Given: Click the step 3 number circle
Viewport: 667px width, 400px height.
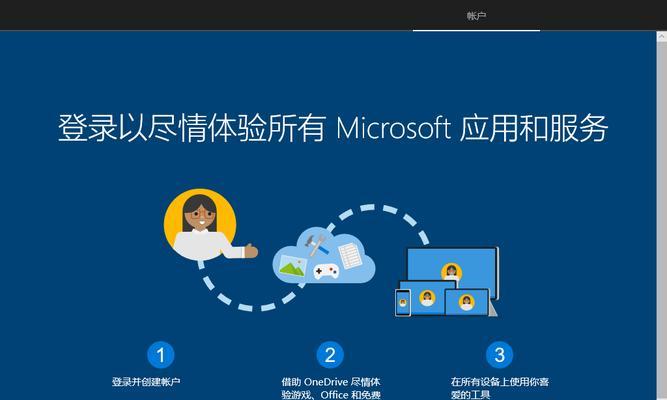Looking at the screenshot, I should (499, 355).
